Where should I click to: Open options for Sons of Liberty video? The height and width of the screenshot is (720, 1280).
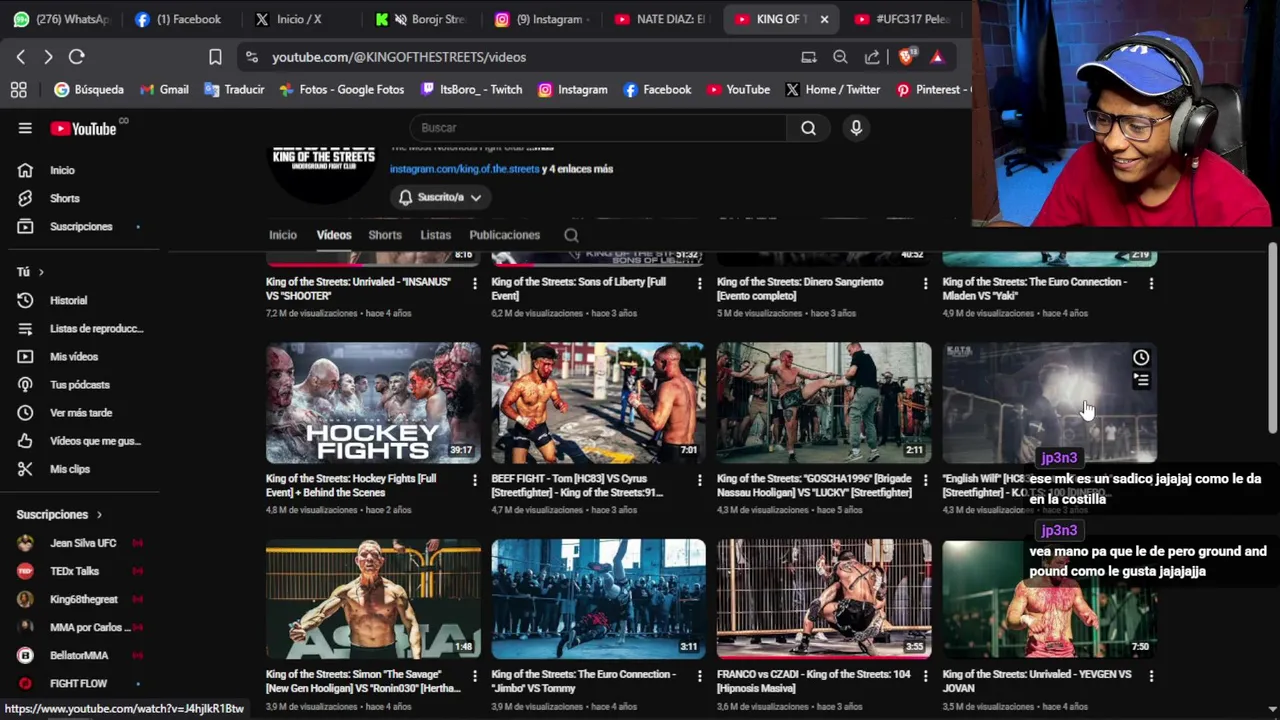click(x=700, y=284)
